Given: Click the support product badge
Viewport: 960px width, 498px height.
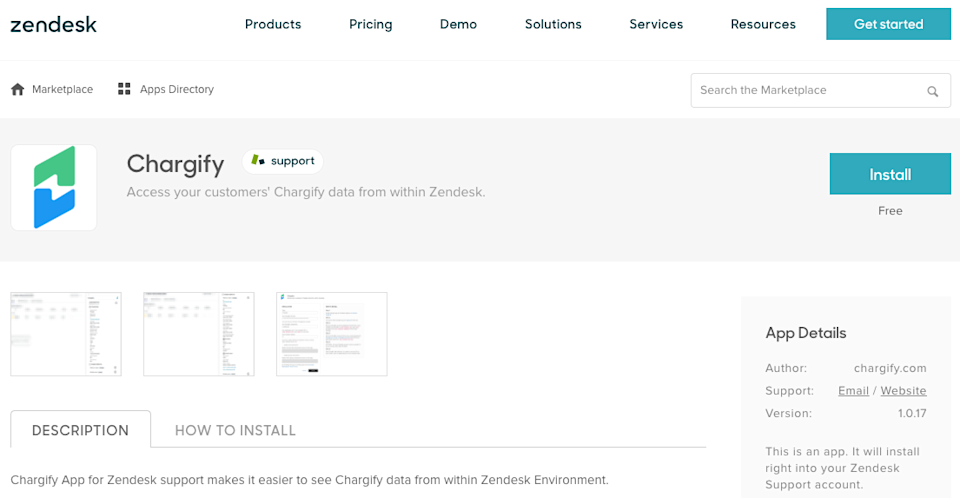Looking at the screenshot, I should [283, 161].
